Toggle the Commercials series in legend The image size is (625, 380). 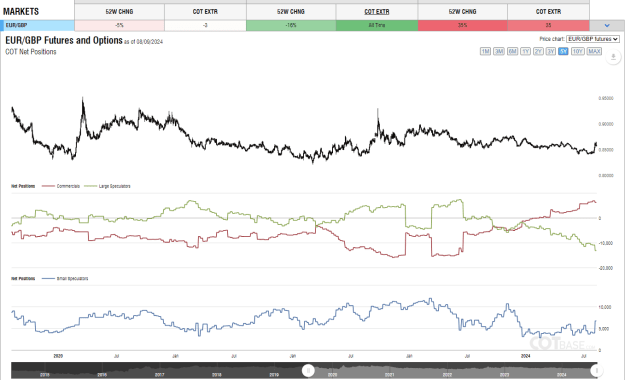point(61,186)
